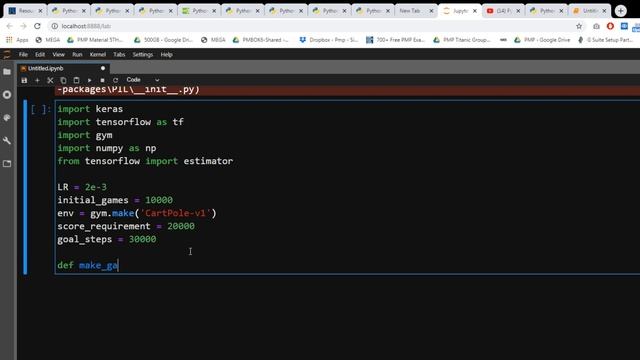Restart the kernel with the refresh icon
The width and height of the screenshot is (640, 360).
[116, 80]
